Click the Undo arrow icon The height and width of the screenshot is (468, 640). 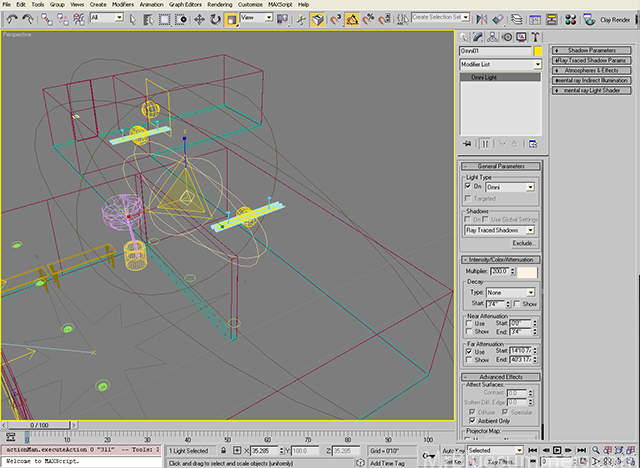[12, 19]
